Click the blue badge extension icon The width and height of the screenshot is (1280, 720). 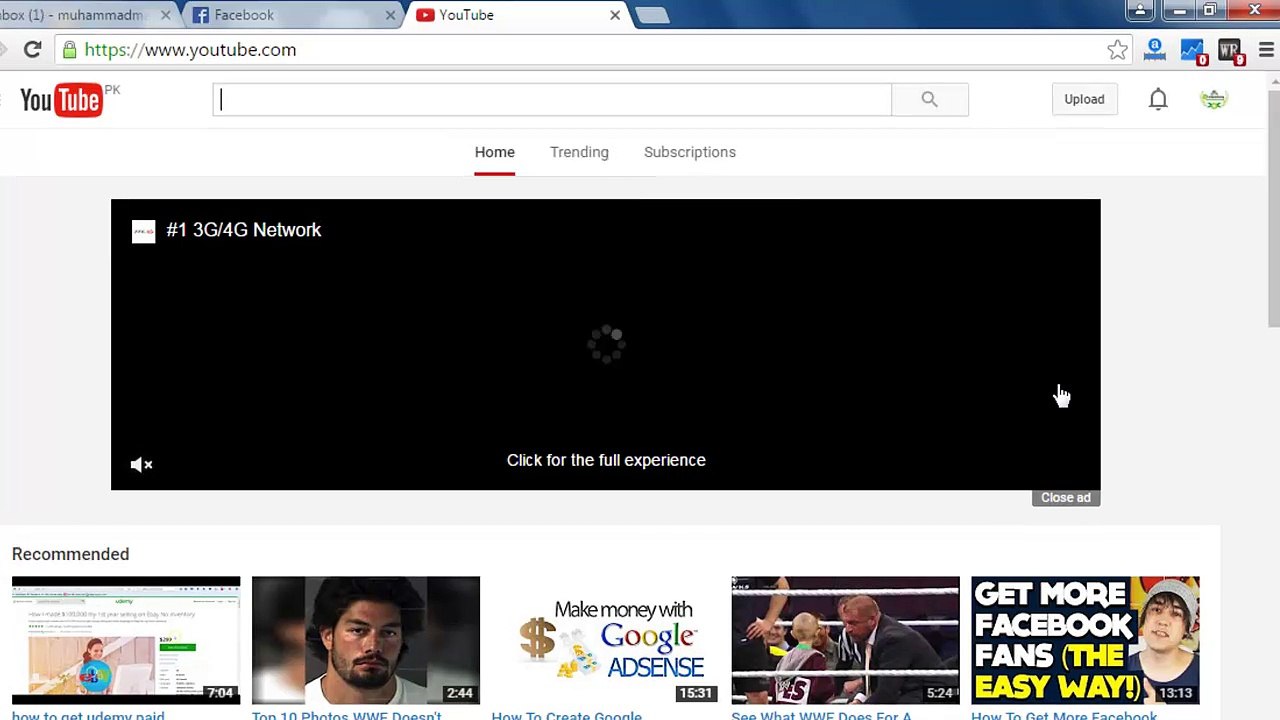point(1155,49)
